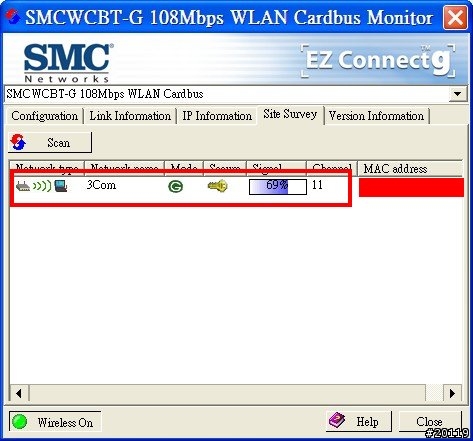Select the Site Survey tab

[x=290, y=115]
